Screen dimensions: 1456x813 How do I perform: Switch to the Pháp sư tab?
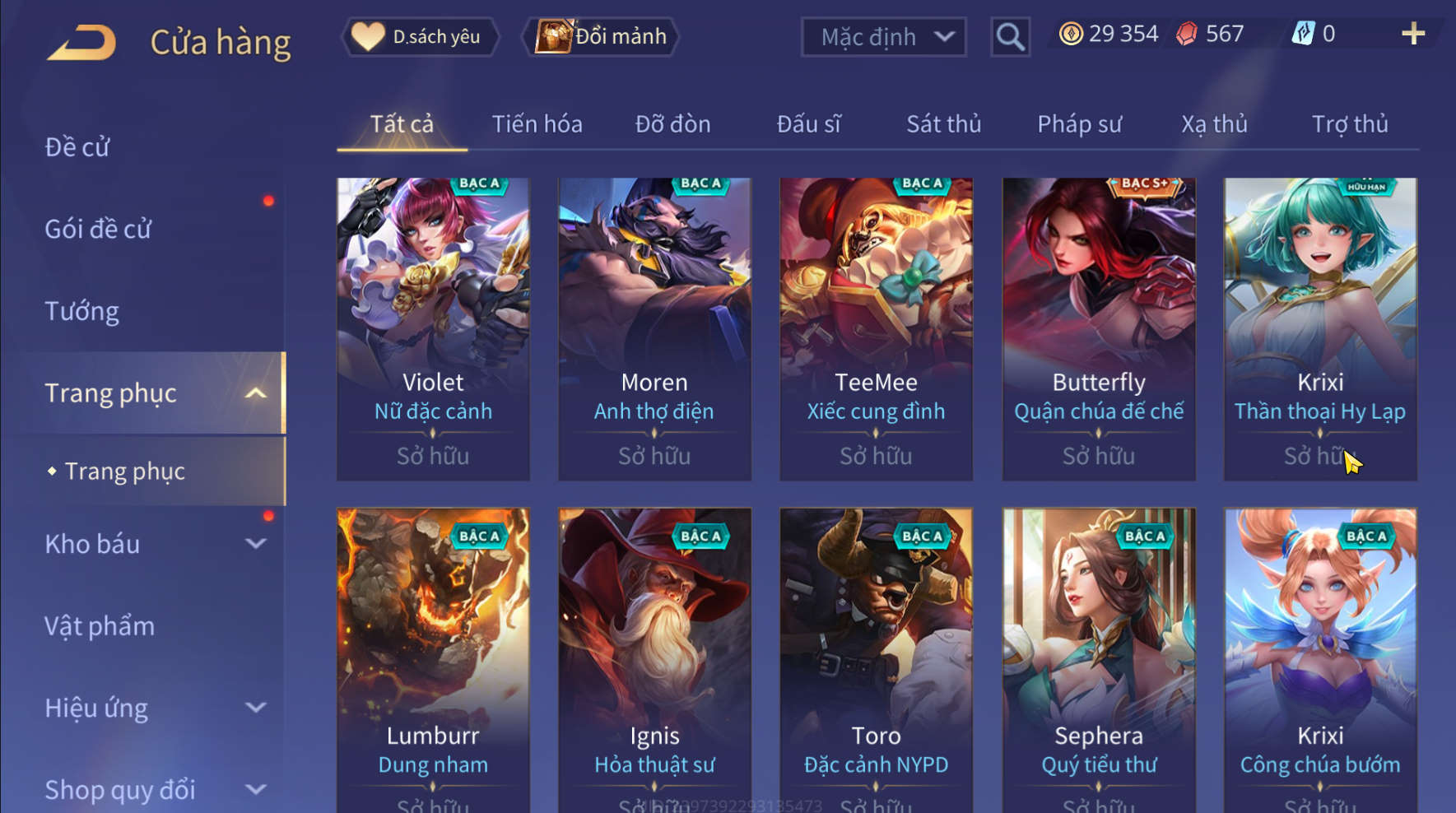[1079, 124]
